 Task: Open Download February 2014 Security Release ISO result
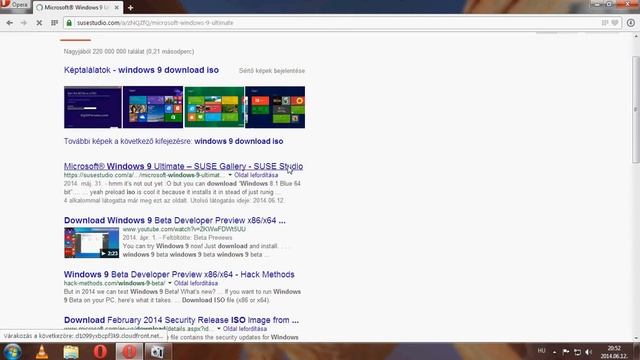pos(181,320)
